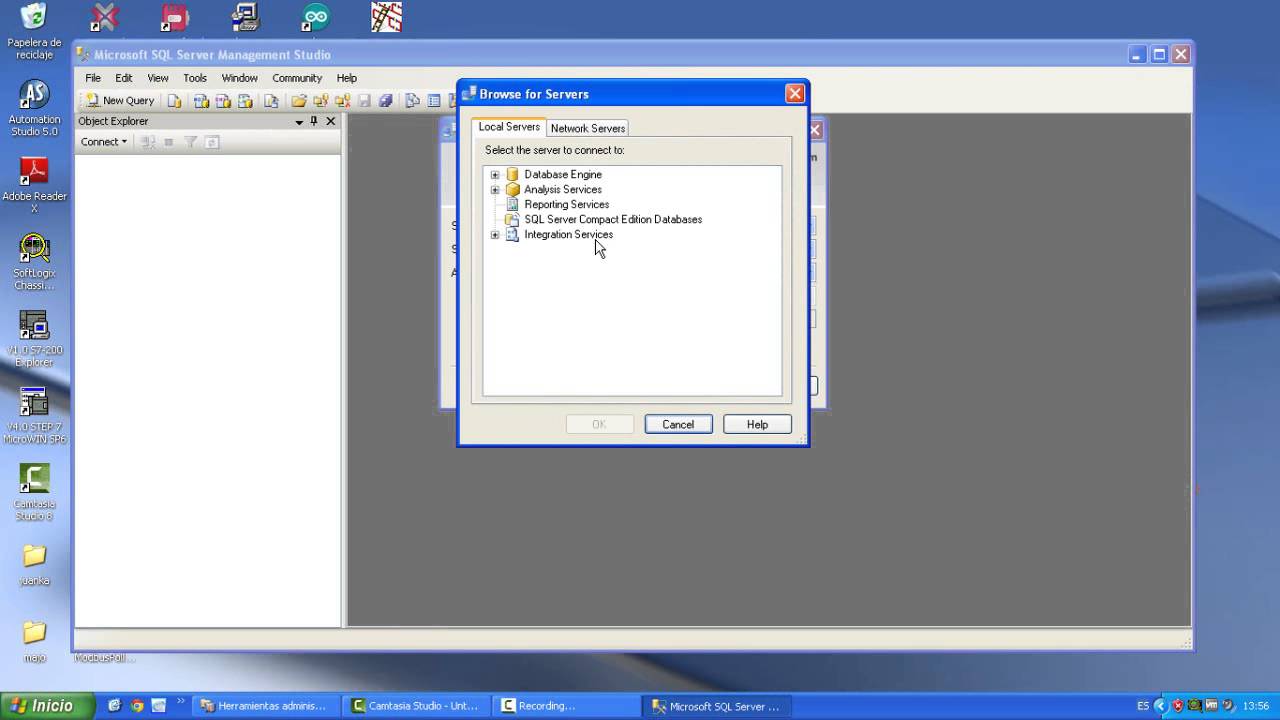The height and width of the screenshot is (720, 1280).
Task: Click the Chrome quick launch icon
Action: pos(137,706)
